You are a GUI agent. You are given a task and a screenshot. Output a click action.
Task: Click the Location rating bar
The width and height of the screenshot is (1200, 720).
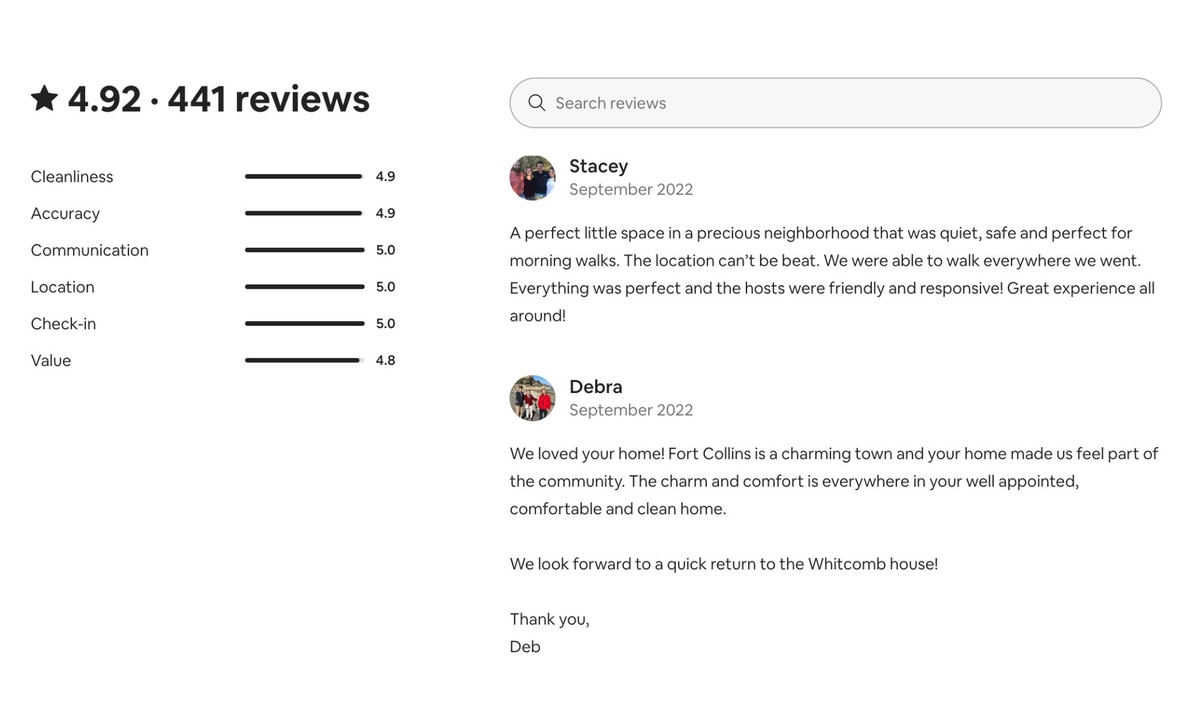[x=304, y=287]
